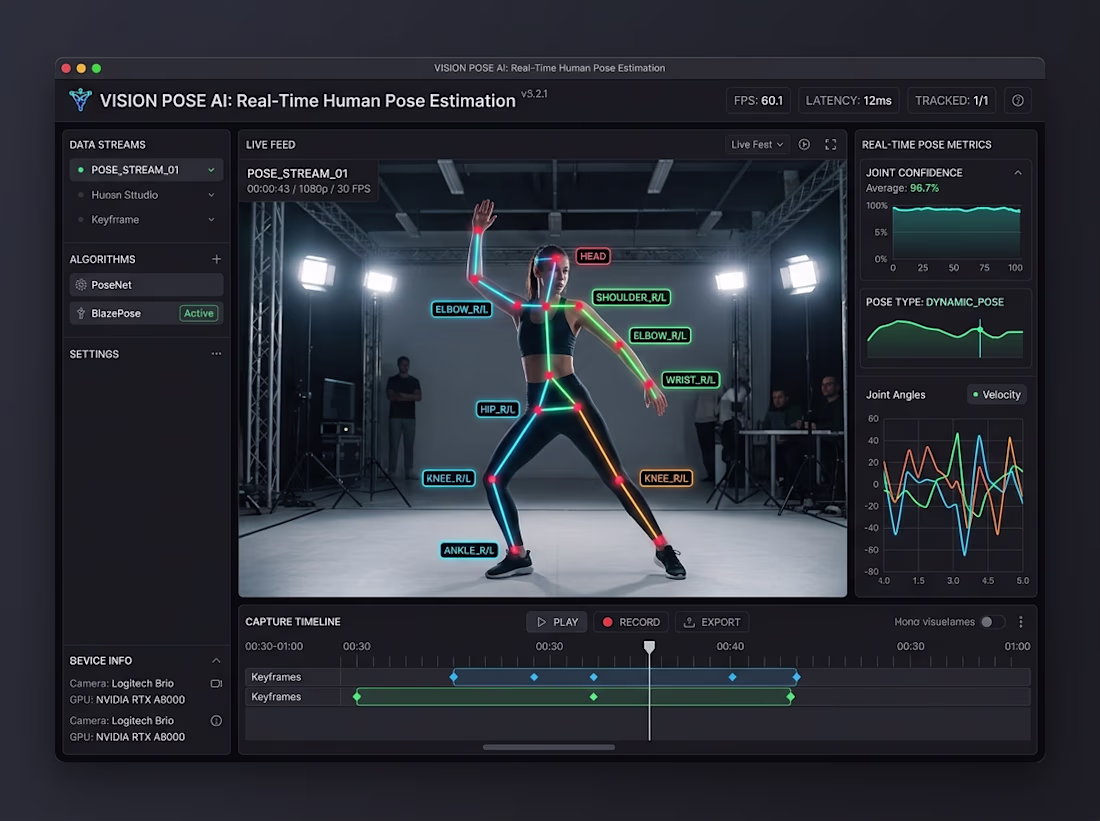1100x821 pixels.
Task: Click the blue Keyframes track label
Action: [x=276, y=677]
